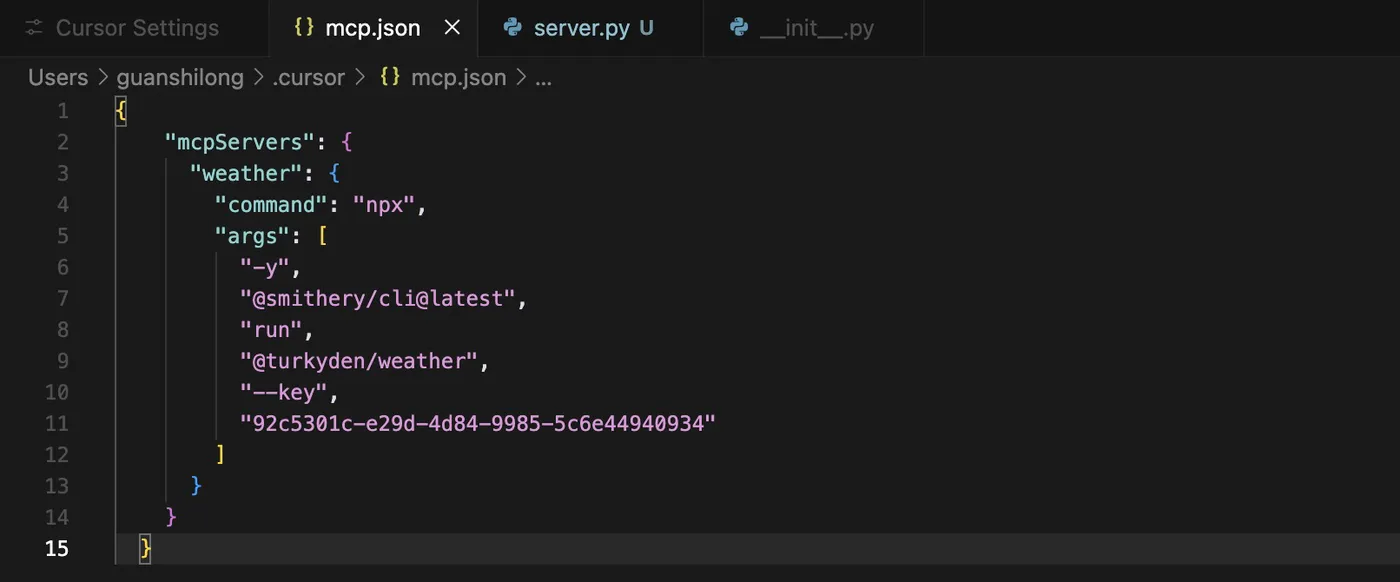Switch to the __init__.py tab
The height and width of the screenshot is (582, 1400).
[813, 28]
